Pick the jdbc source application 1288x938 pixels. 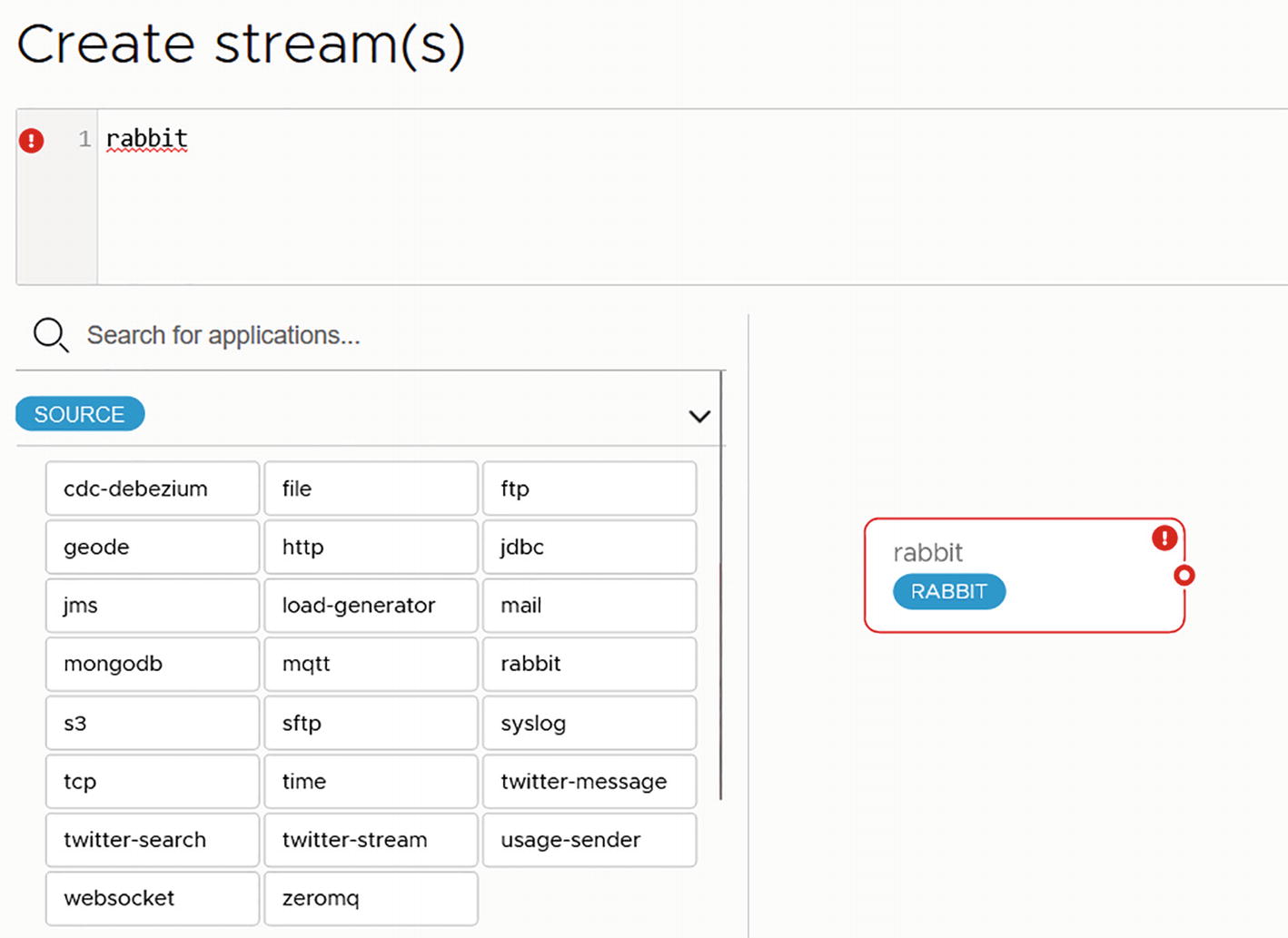tap(589, 547)
